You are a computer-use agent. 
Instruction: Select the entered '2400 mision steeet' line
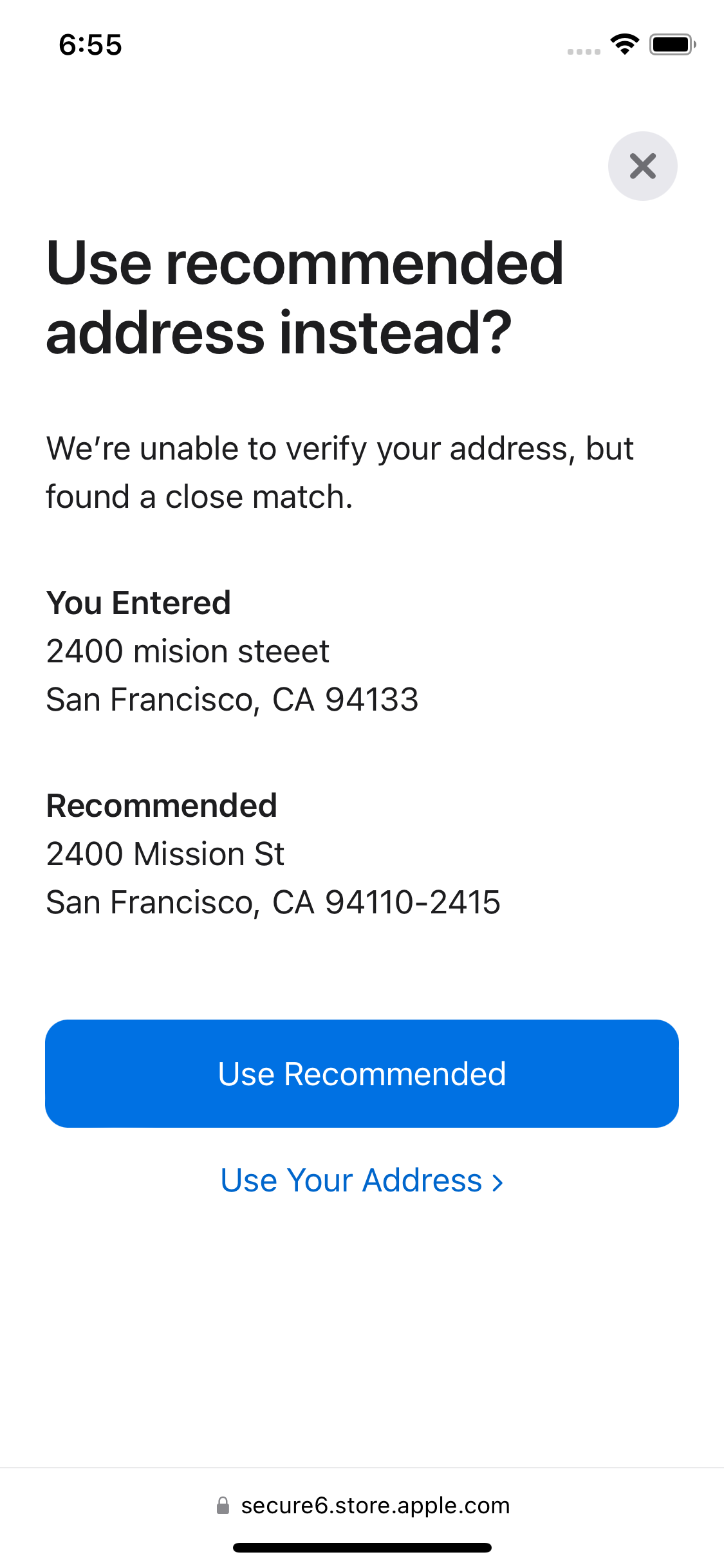click(188, 651)
